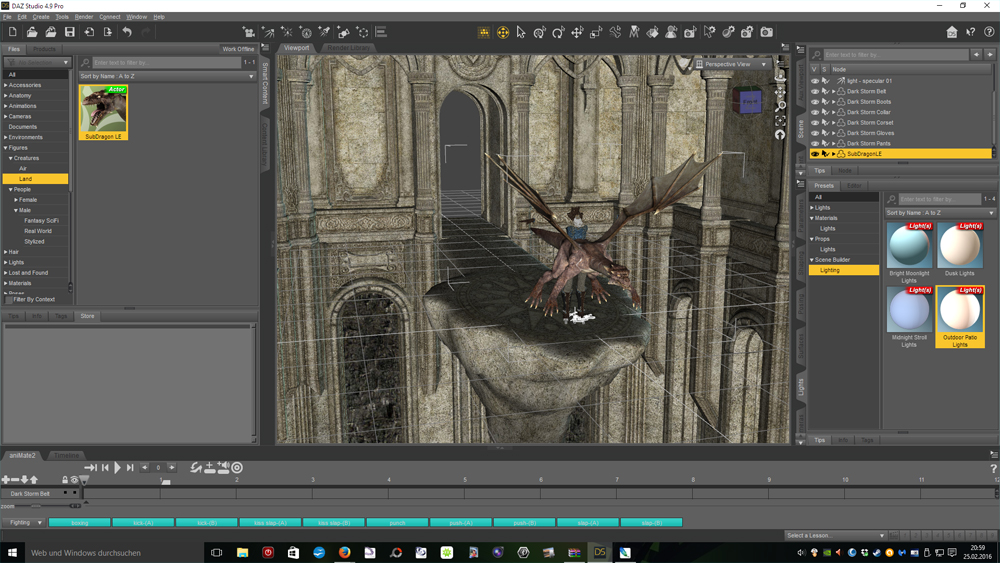This screenshot has width=1000, height=563.
Task: Toggle visibility of SubDragonLE node
Action: click(x=815, y=154)
